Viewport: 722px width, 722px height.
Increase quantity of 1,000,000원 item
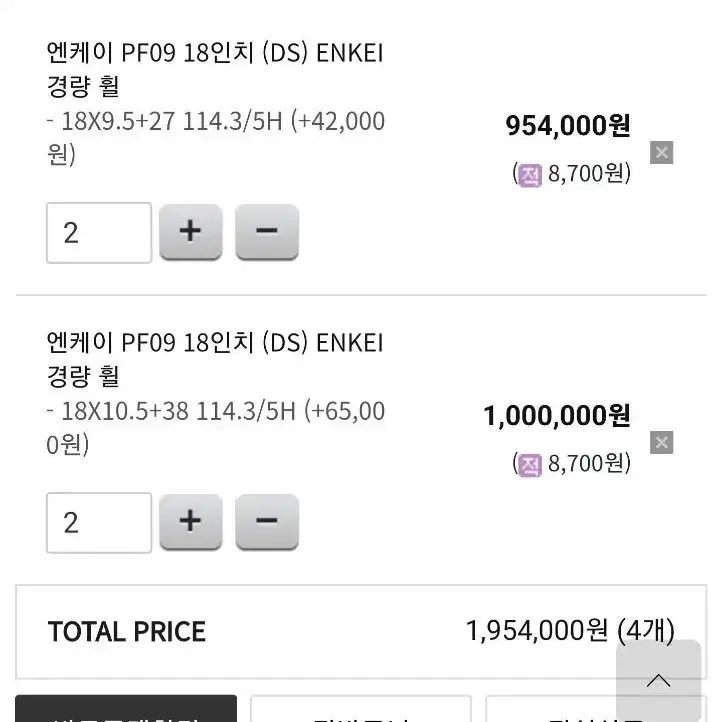(x=191, y=522)
